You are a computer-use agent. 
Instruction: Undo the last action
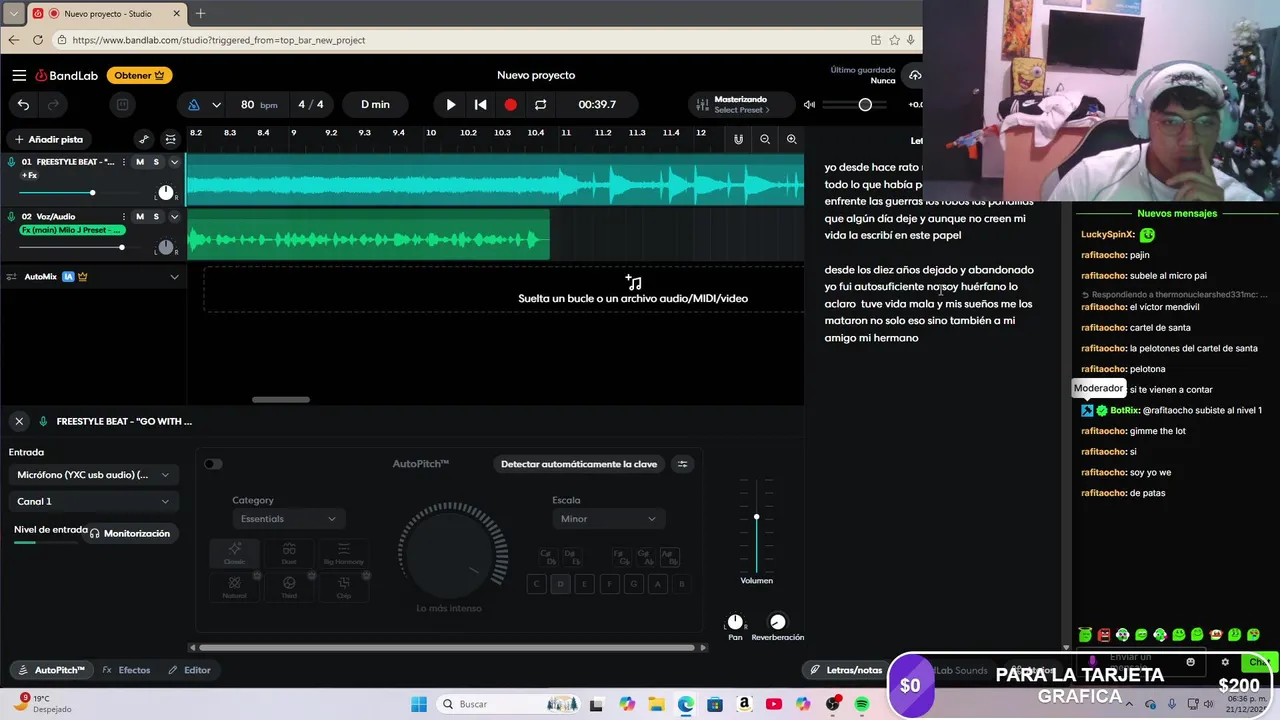tap(24, 104)
